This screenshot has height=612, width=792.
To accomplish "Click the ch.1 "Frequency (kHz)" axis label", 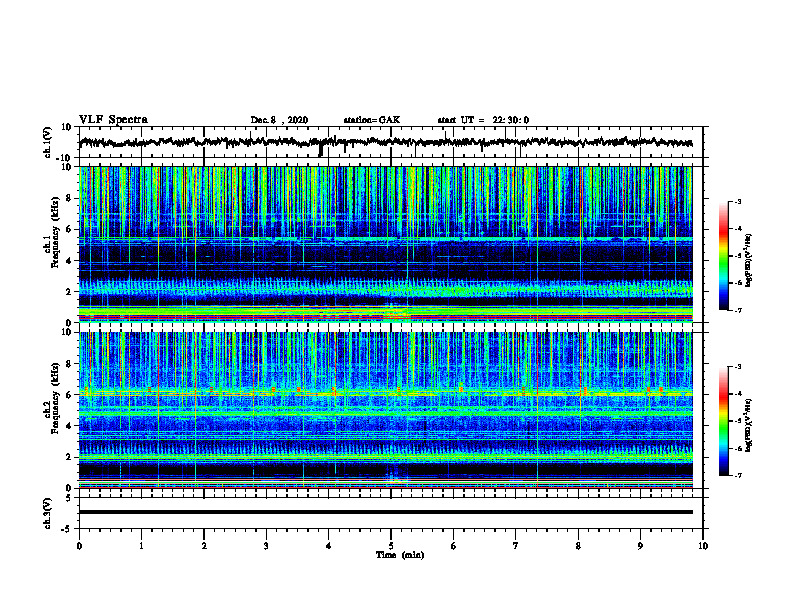I will pos(55,233).
